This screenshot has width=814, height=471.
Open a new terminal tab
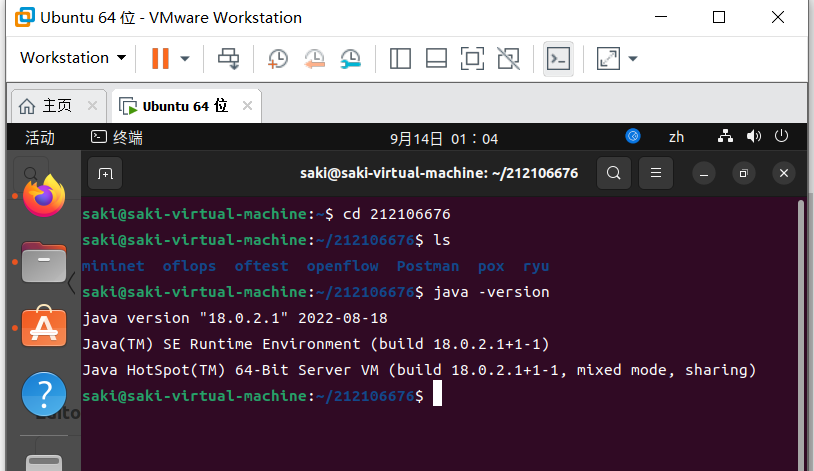[x=105, y=173]
